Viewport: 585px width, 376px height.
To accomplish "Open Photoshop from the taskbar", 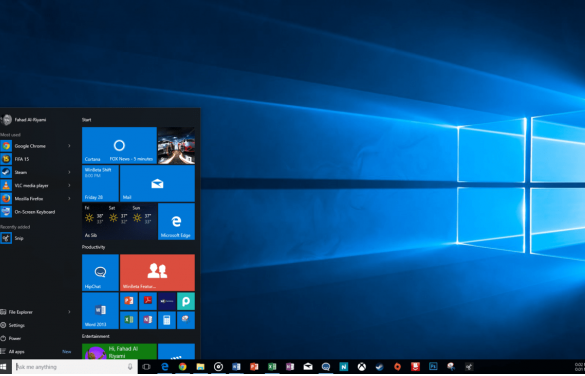I will click(x=433, y=367).
